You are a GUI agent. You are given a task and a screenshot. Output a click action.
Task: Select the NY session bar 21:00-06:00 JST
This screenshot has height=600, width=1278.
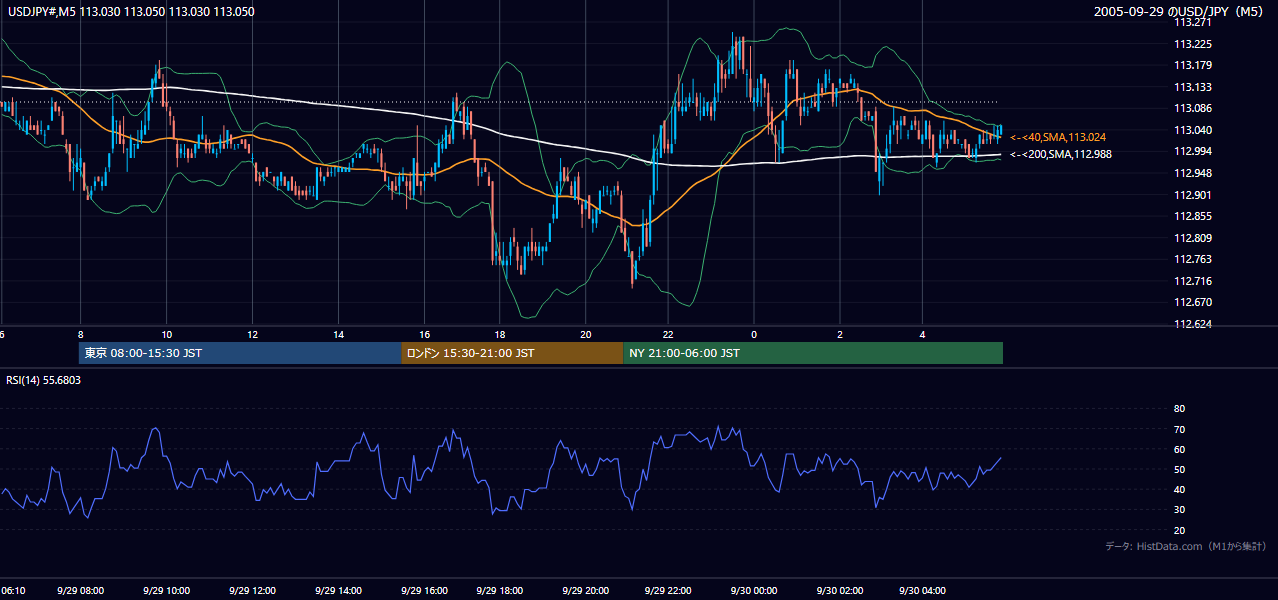pyautogui.click(x=813, y=353)
